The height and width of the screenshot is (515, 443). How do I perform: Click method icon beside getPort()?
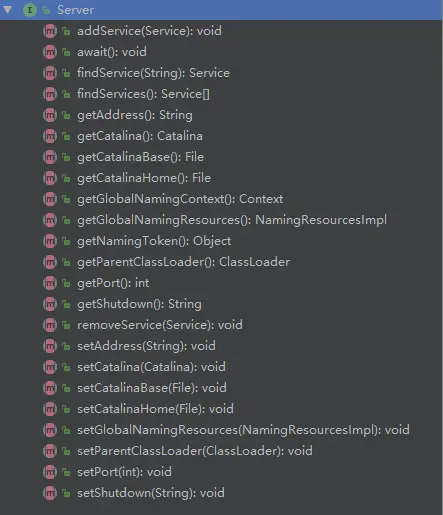[x=50, y=283]
